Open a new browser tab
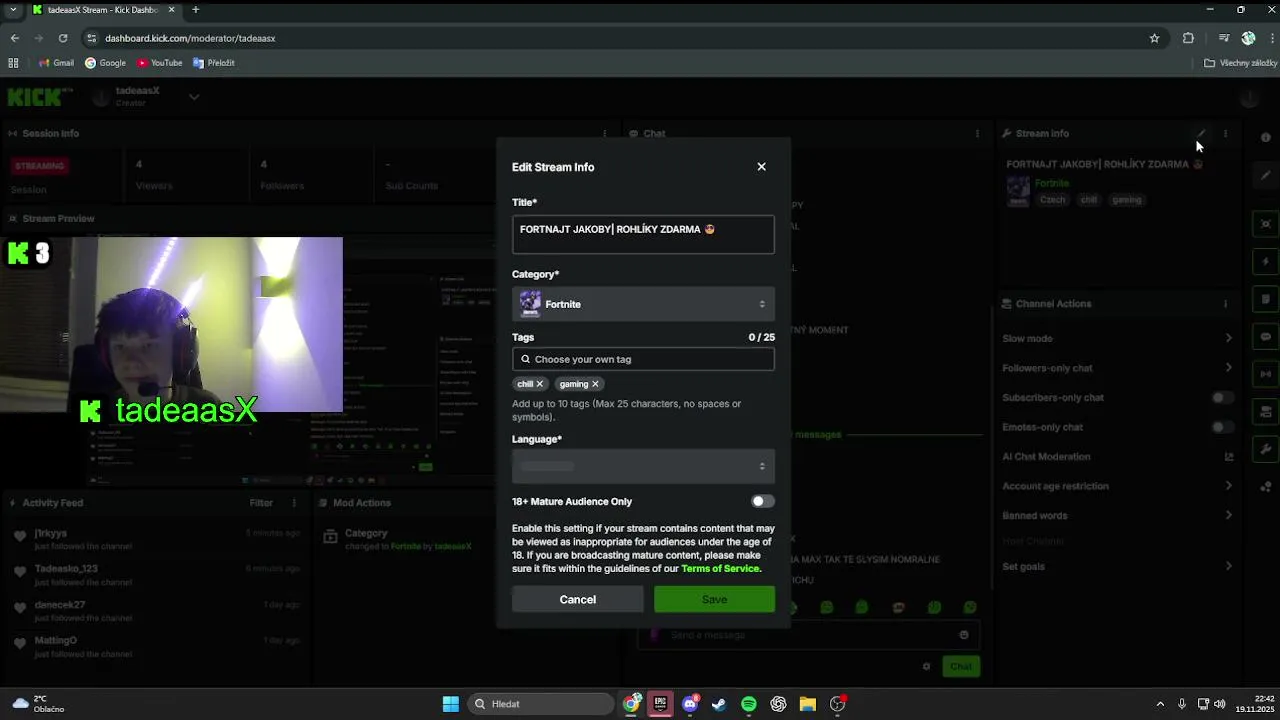Image resolution: width=1280 pixels, height=720 pixels. 195,10
